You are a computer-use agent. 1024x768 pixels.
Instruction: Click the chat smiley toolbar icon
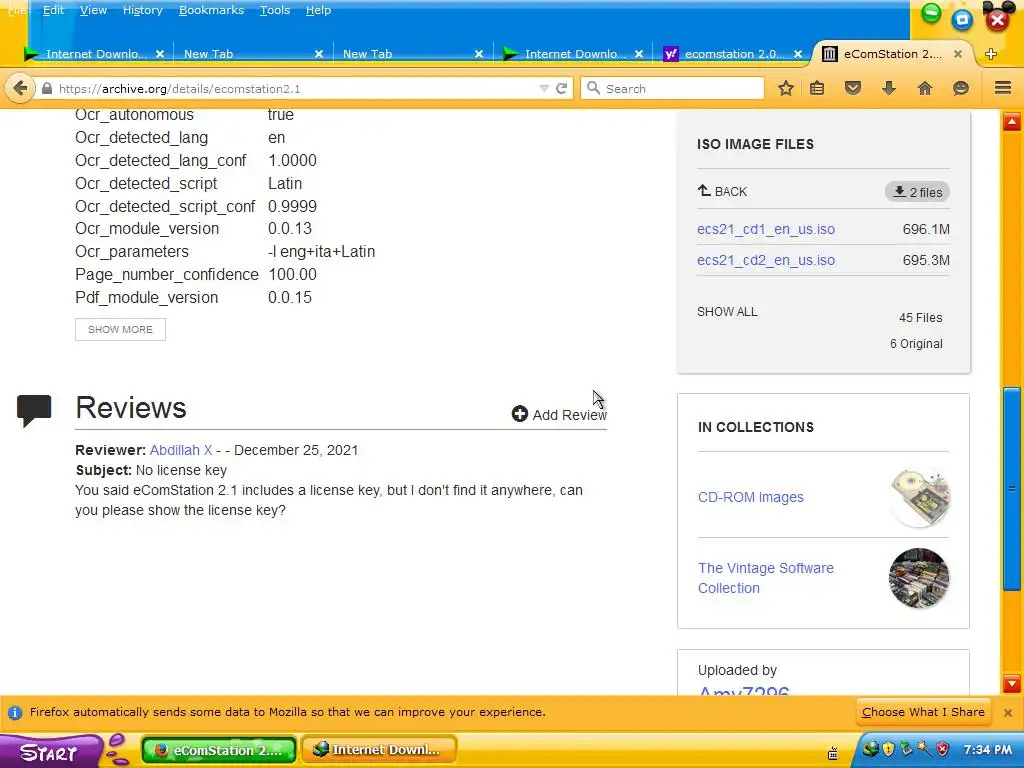[x=961, y=88]
